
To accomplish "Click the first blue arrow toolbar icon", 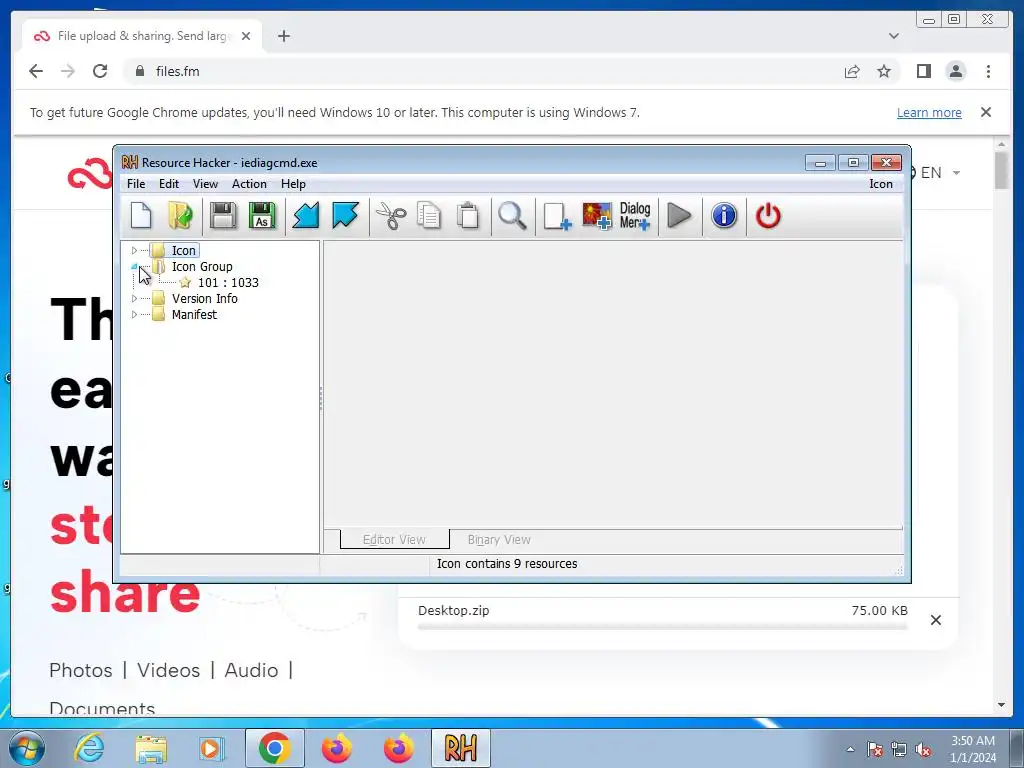I will click(x=306, y=216).
